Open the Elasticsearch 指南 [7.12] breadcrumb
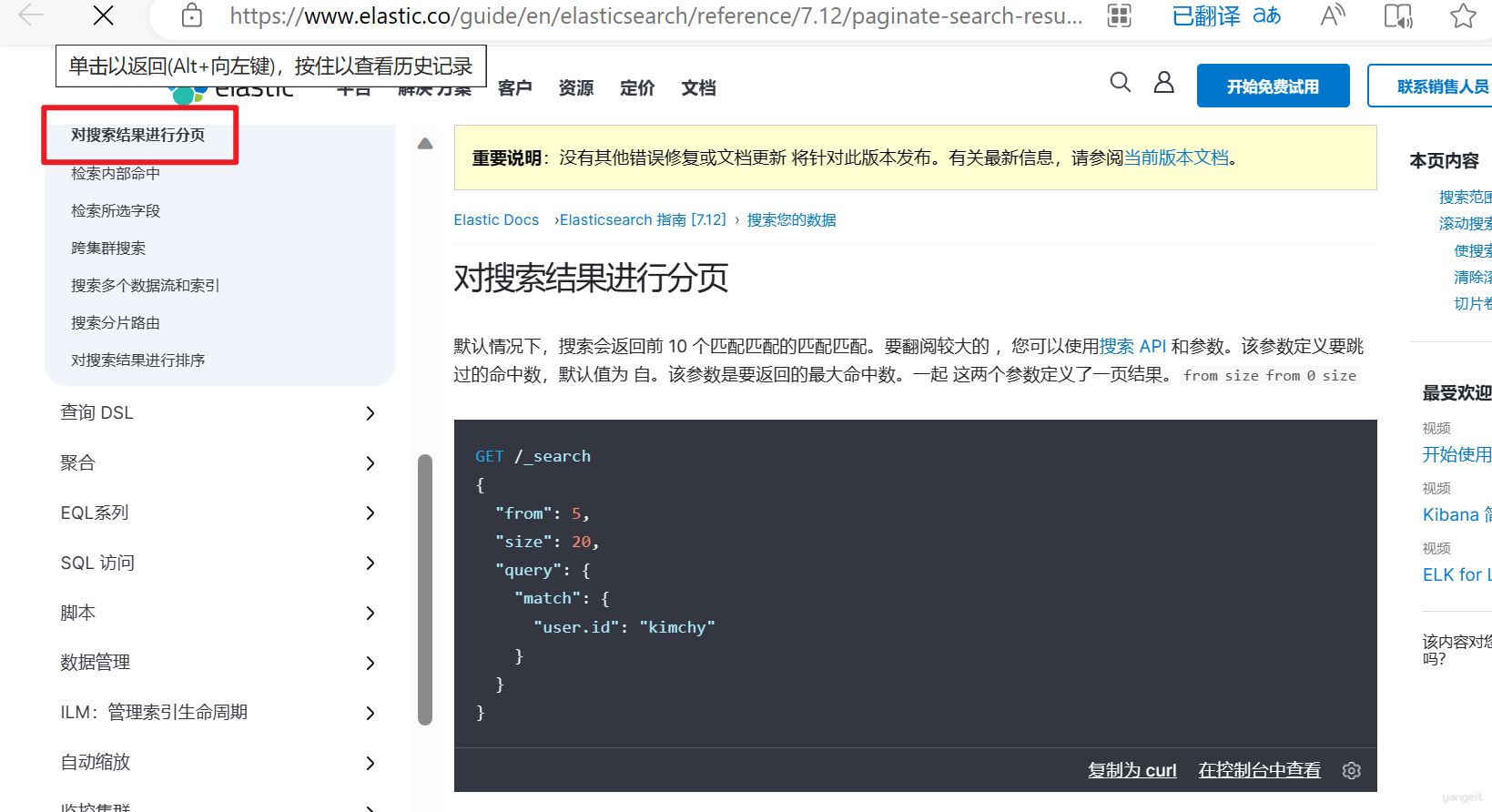The width and height of the screenshot is (1492, 812). pos(643,220)
